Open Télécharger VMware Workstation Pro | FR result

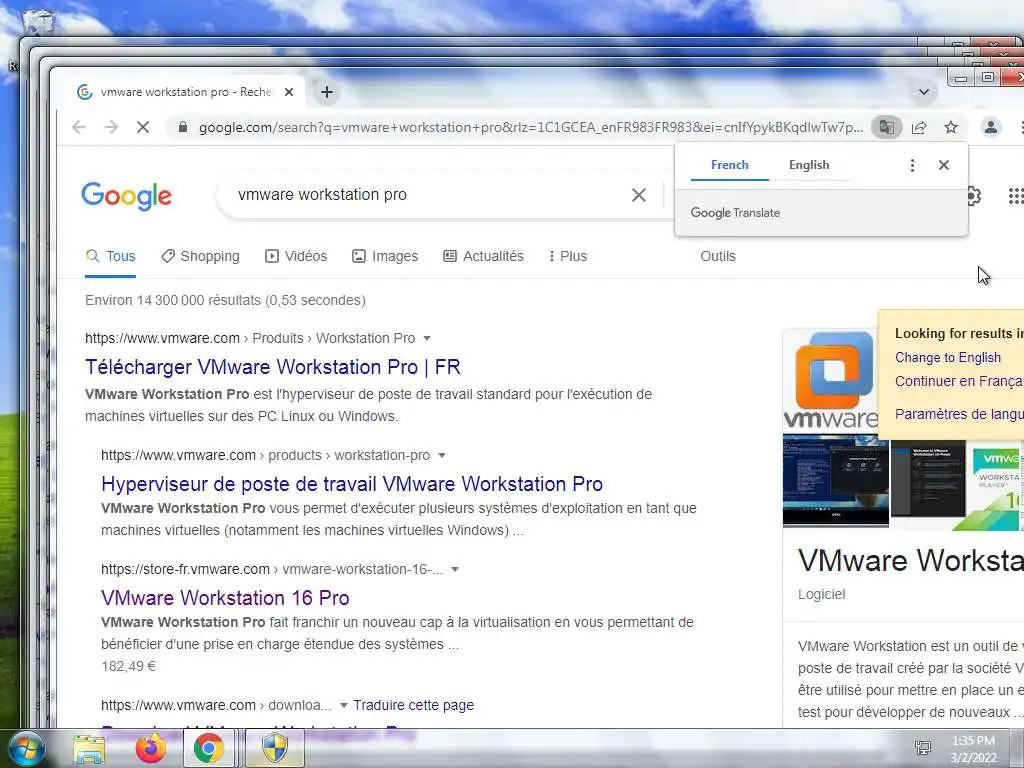tap(273, 367)
